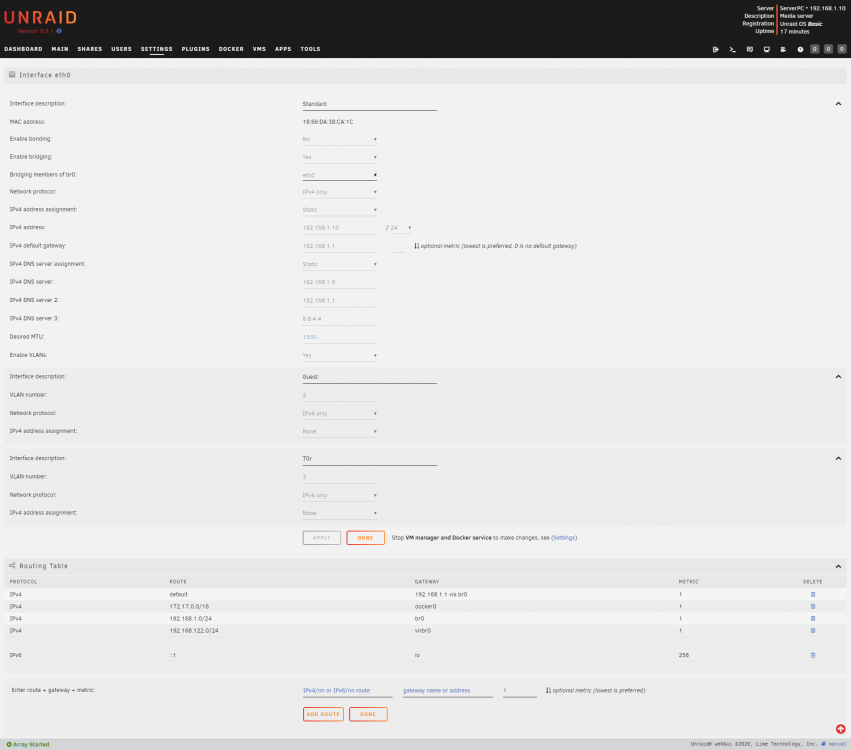851x750 pixels.
Task: Open the Enable bridging dropdown
Action: click(339, 157)
